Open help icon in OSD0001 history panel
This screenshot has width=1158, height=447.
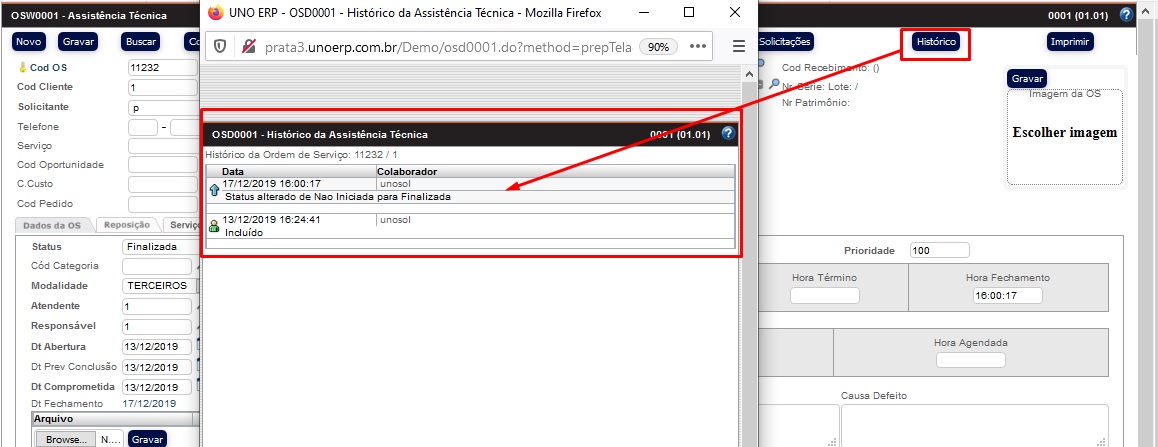tap(728, 133)
